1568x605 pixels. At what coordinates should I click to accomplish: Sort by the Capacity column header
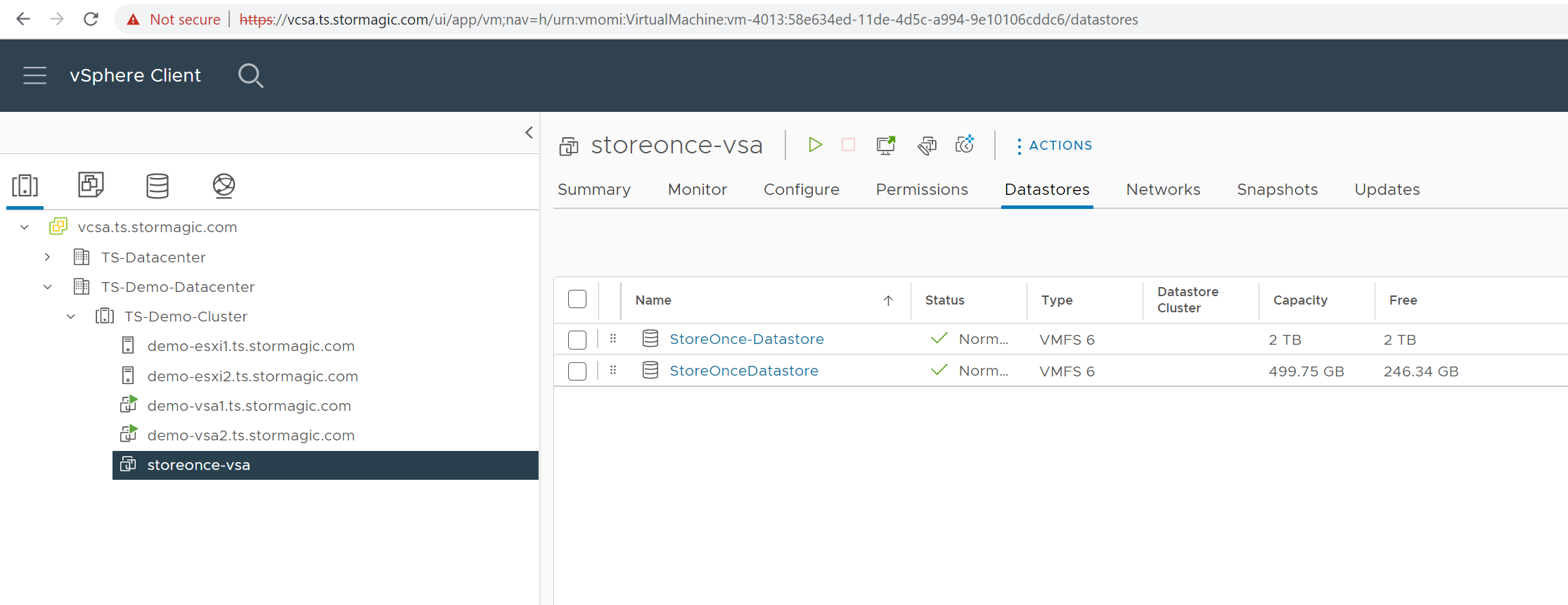tap(1300, 300)
